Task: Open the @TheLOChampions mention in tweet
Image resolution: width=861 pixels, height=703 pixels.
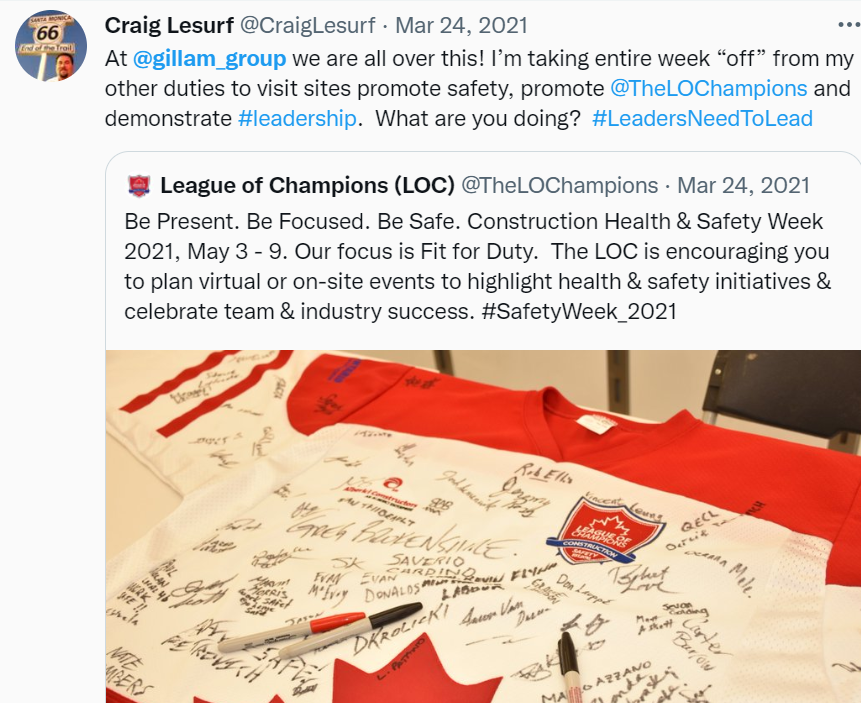Action: [708, 88]
